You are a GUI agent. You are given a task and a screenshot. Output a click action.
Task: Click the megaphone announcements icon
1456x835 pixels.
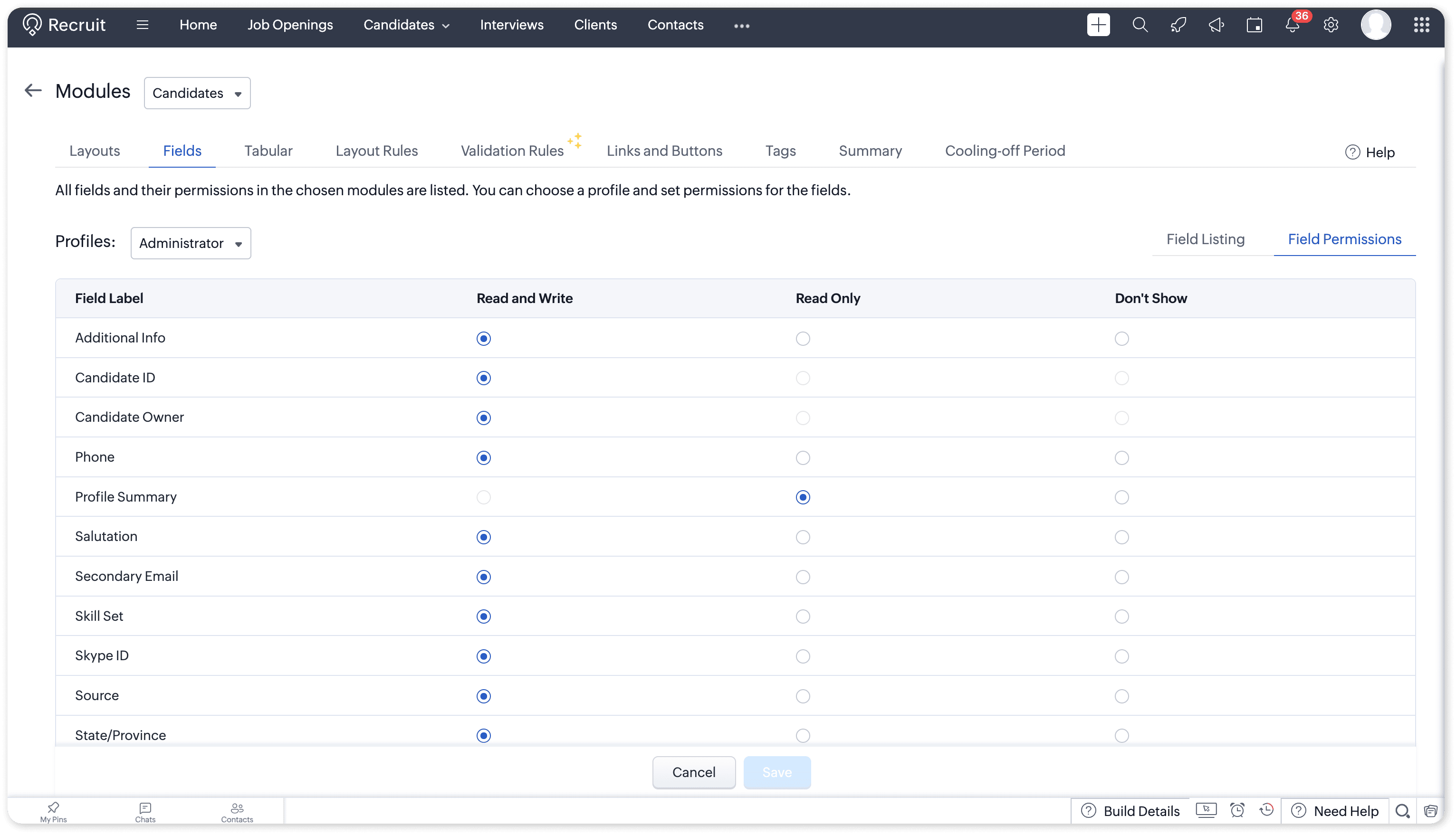pyautogui.click(x=1216, y=25)
